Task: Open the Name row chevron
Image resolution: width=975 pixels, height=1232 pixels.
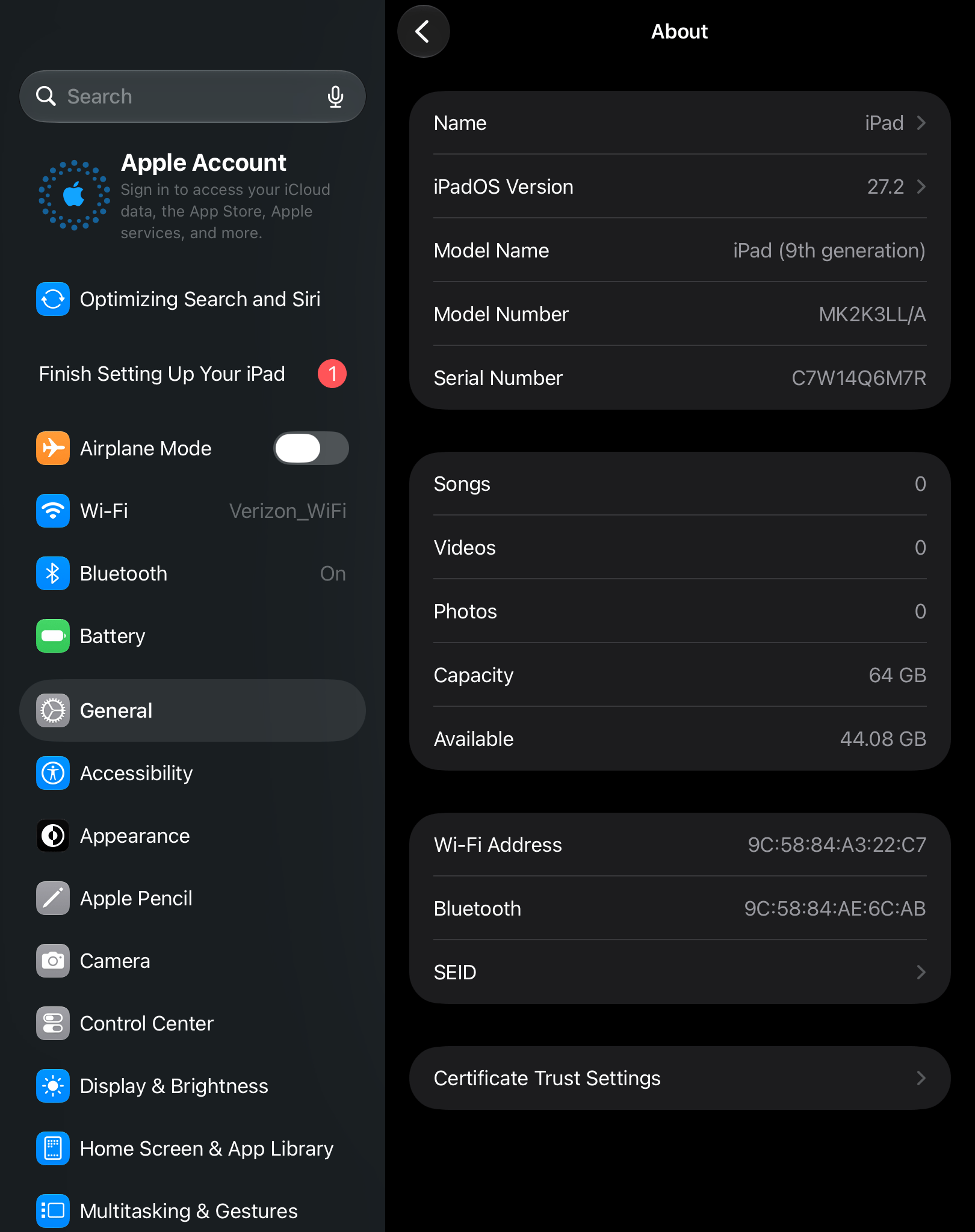Action: pyautogui.click(x=921, y=123)
